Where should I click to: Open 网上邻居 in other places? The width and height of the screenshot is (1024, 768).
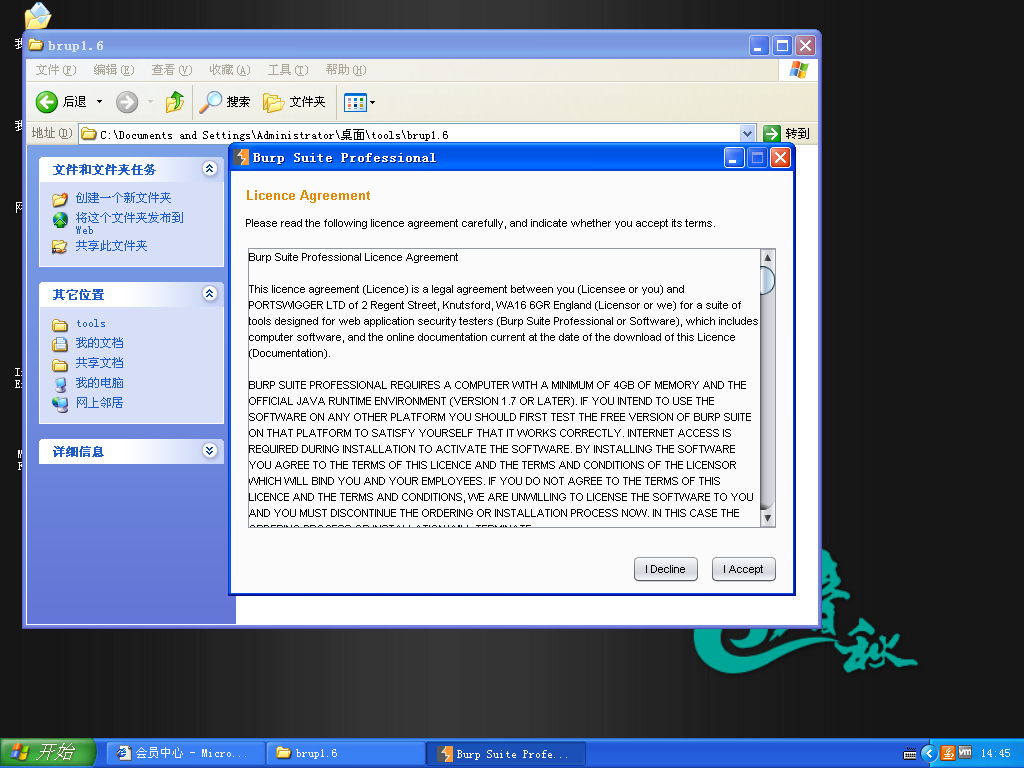tap(99, 403)
